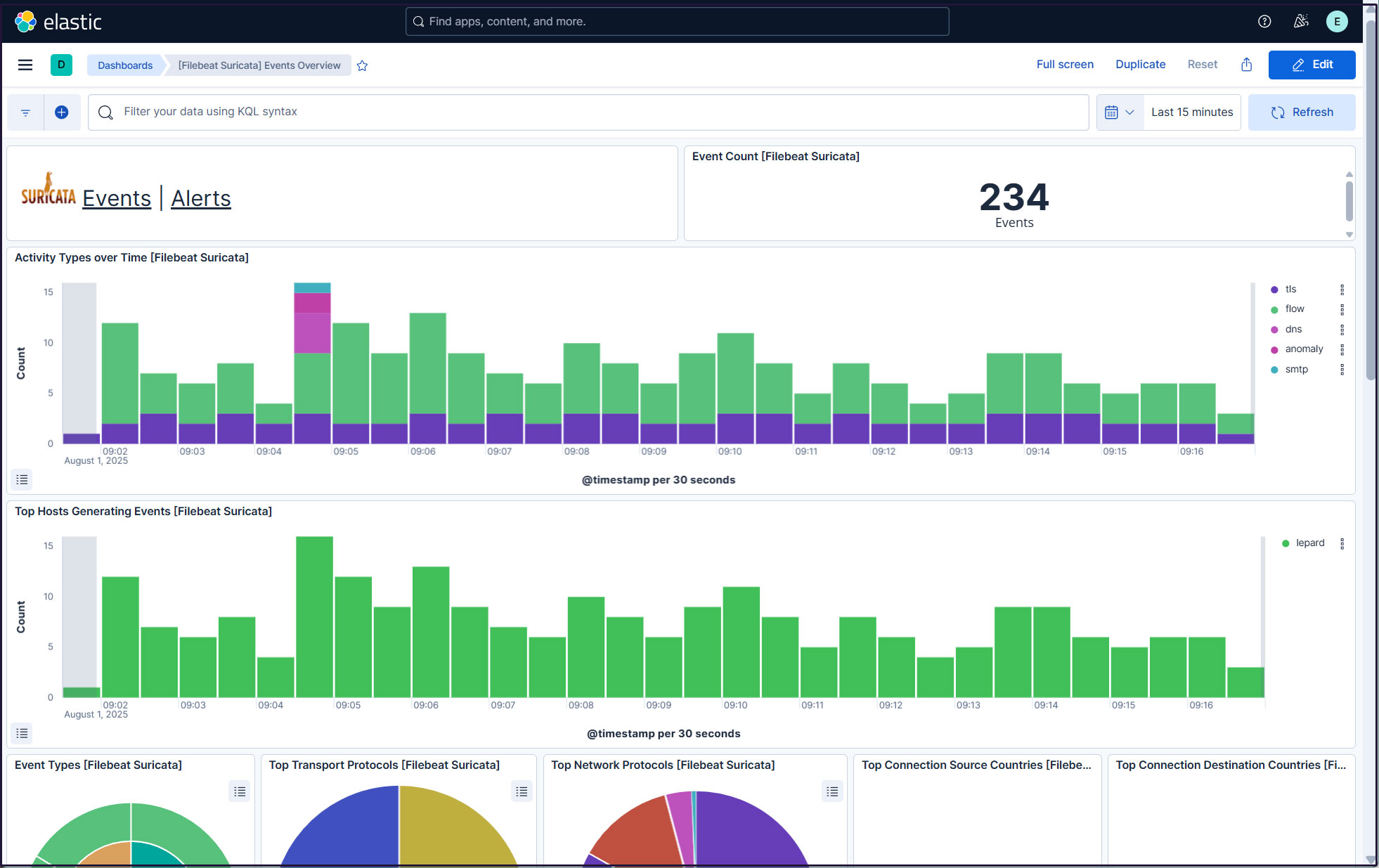This screenshot has width=1379, height=868.
Task: Toggle legend on Top Network Protocols panel
Action: coord(832,791)
